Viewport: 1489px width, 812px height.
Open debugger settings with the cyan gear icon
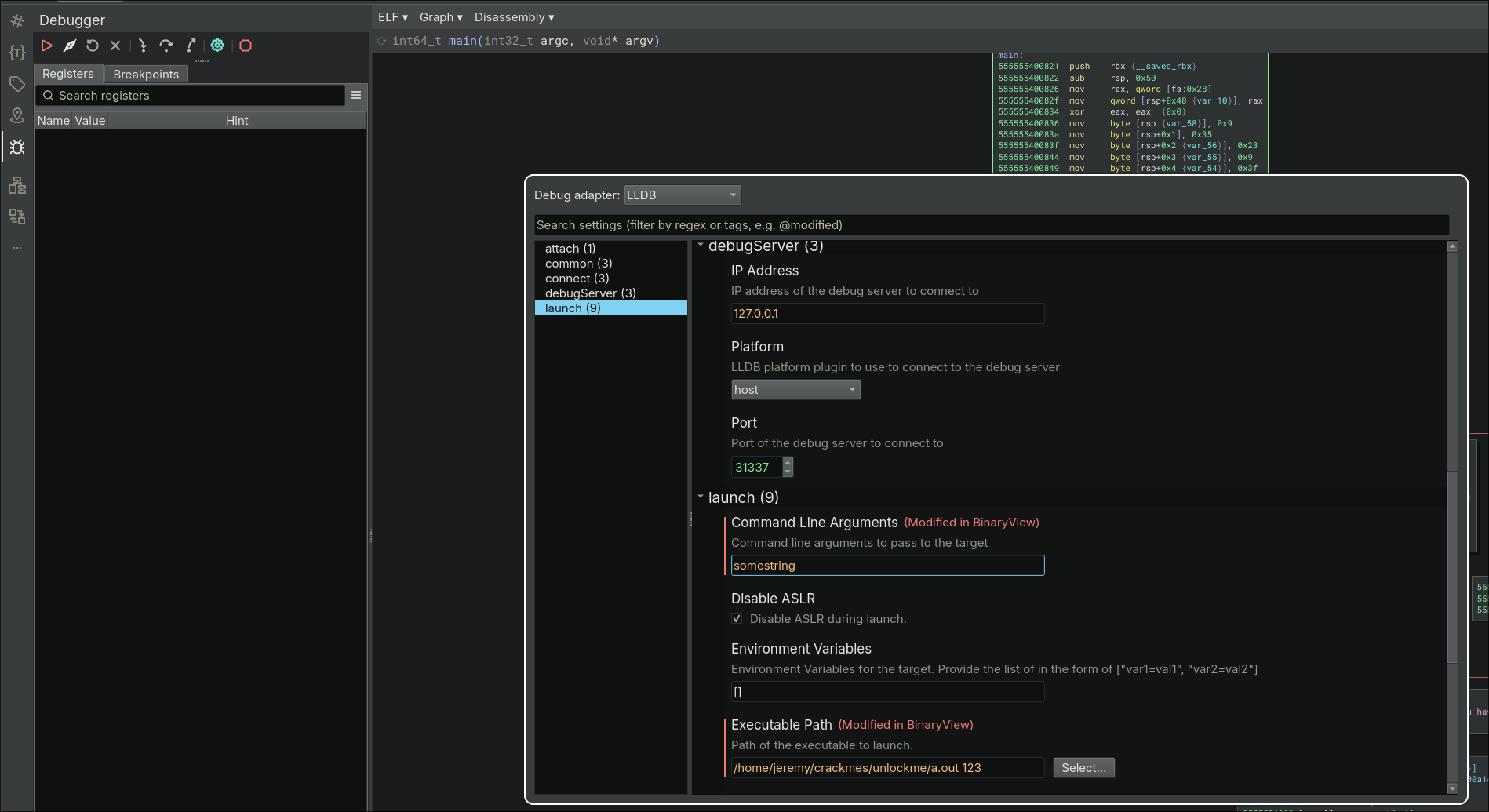[x=217, y=46]
